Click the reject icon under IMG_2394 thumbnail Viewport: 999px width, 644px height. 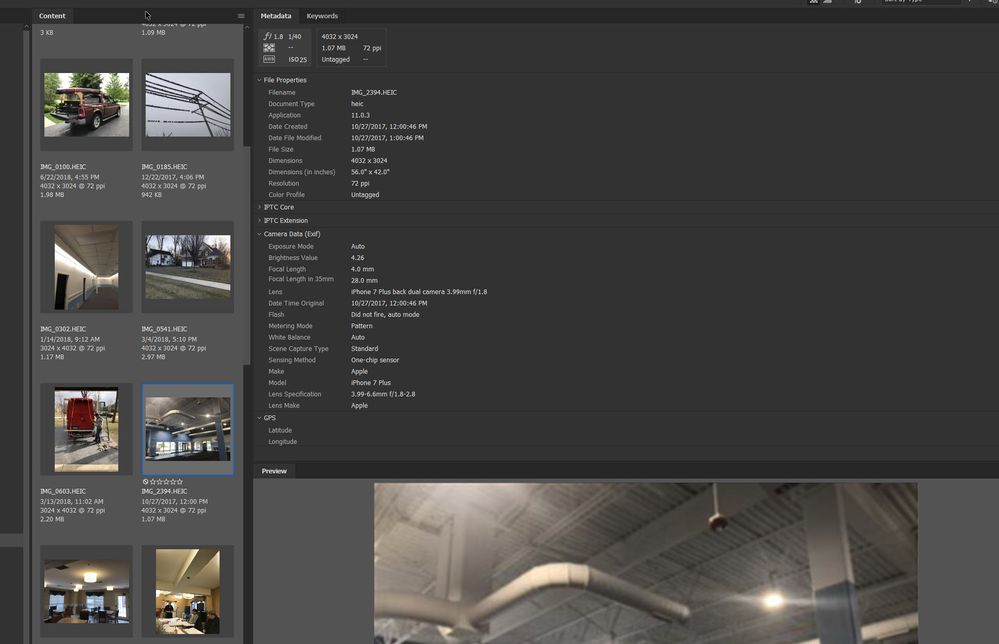click(146, 482)
